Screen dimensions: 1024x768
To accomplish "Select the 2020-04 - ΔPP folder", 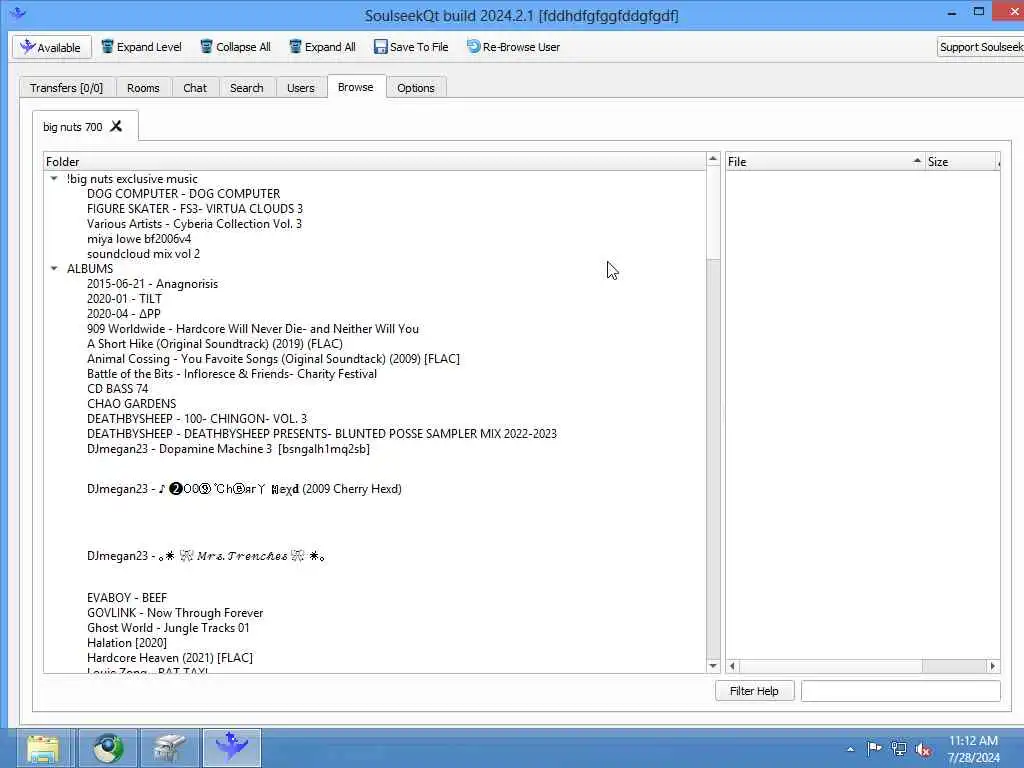I will [x=123, y=314].
